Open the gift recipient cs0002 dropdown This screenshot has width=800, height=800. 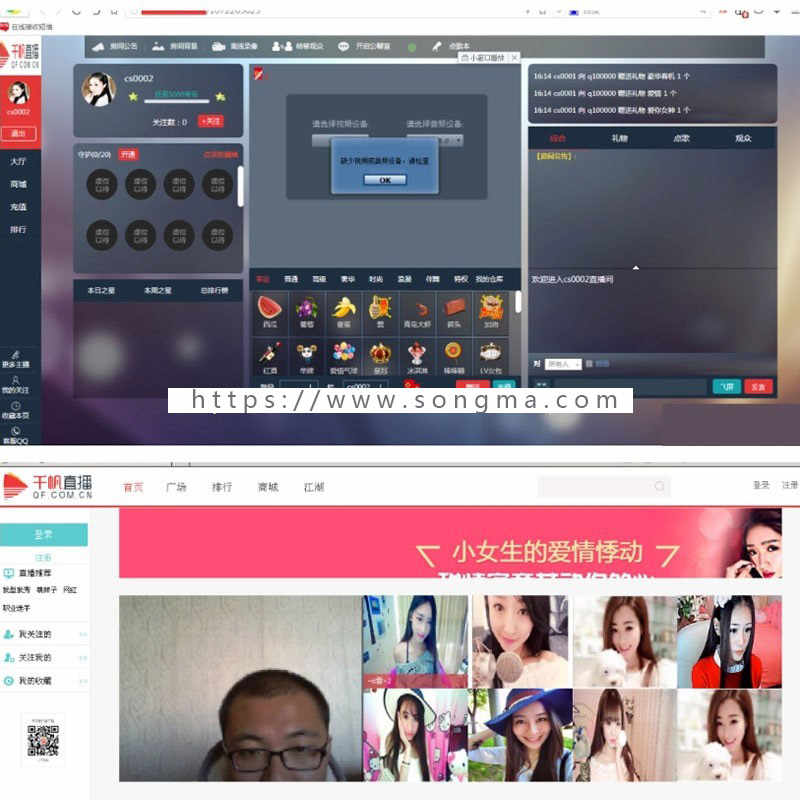coord(365,386)
